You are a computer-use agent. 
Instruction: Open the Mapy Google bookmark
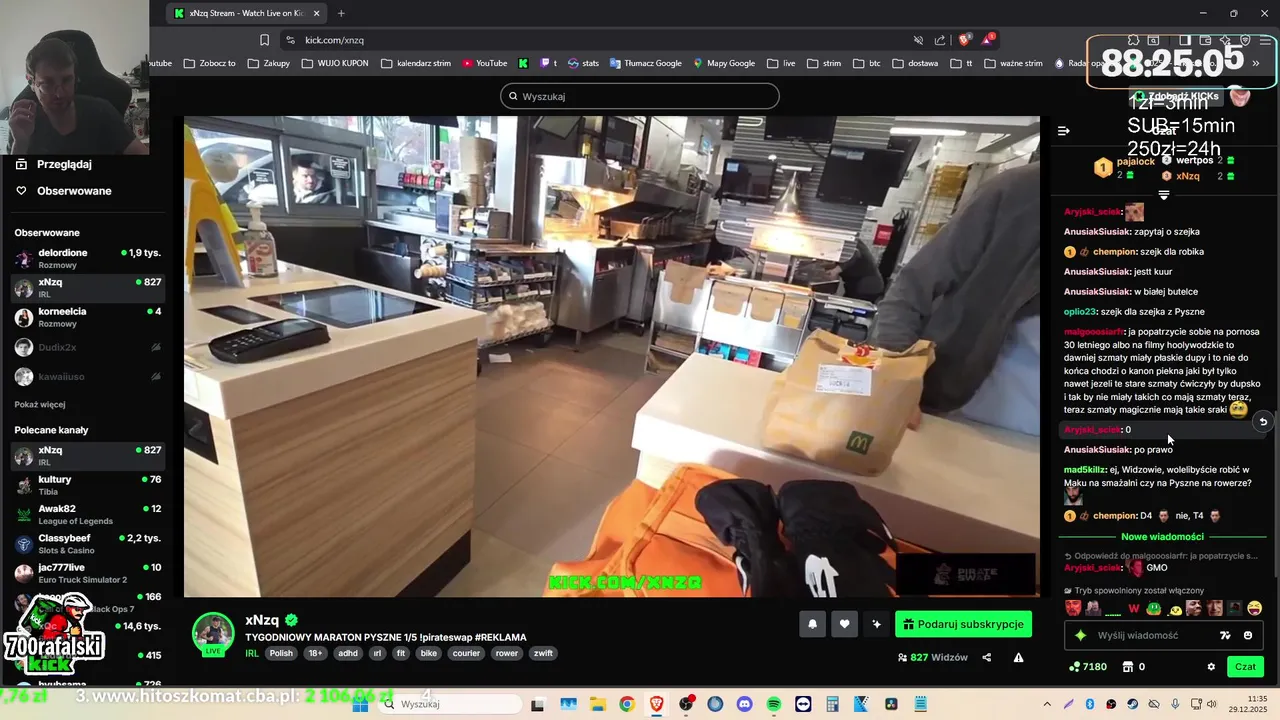pos(724,63)
